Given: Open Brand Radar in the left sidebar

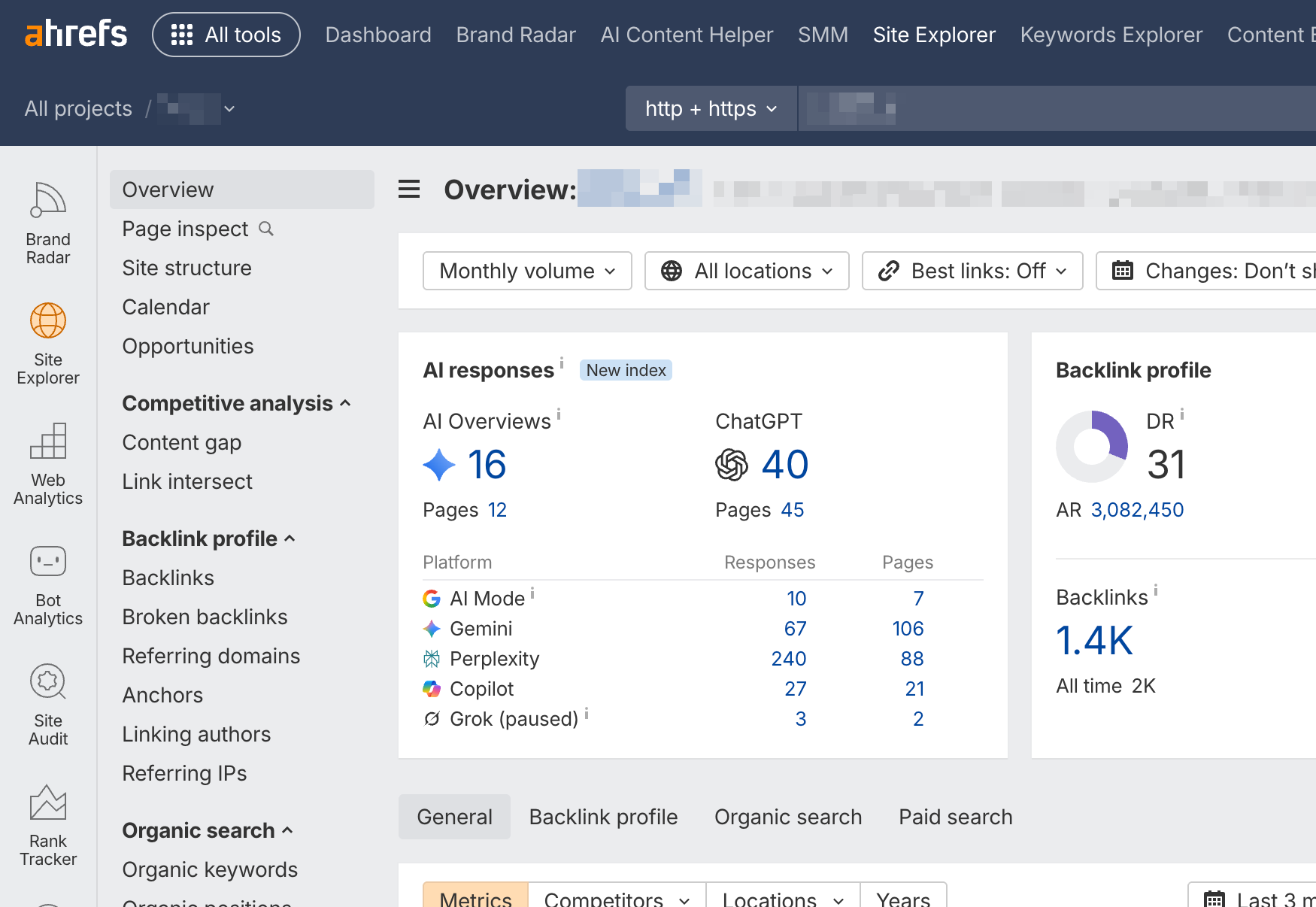Looking at the screenshot, I should (48, 223).
